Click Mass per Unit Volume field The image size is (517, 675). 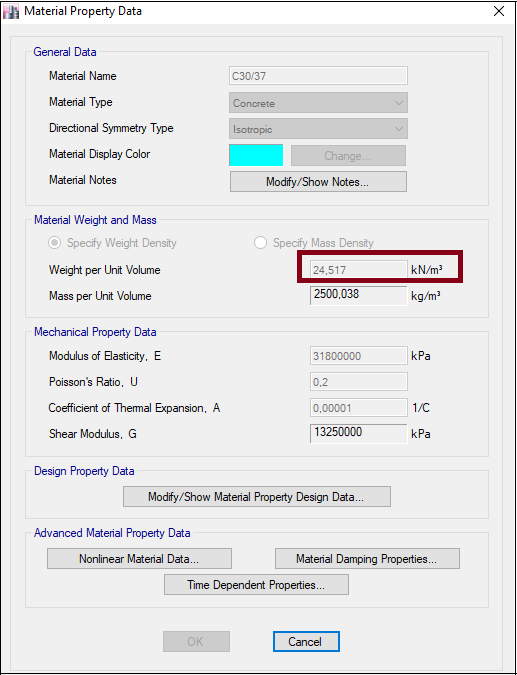tap(359, 296)
